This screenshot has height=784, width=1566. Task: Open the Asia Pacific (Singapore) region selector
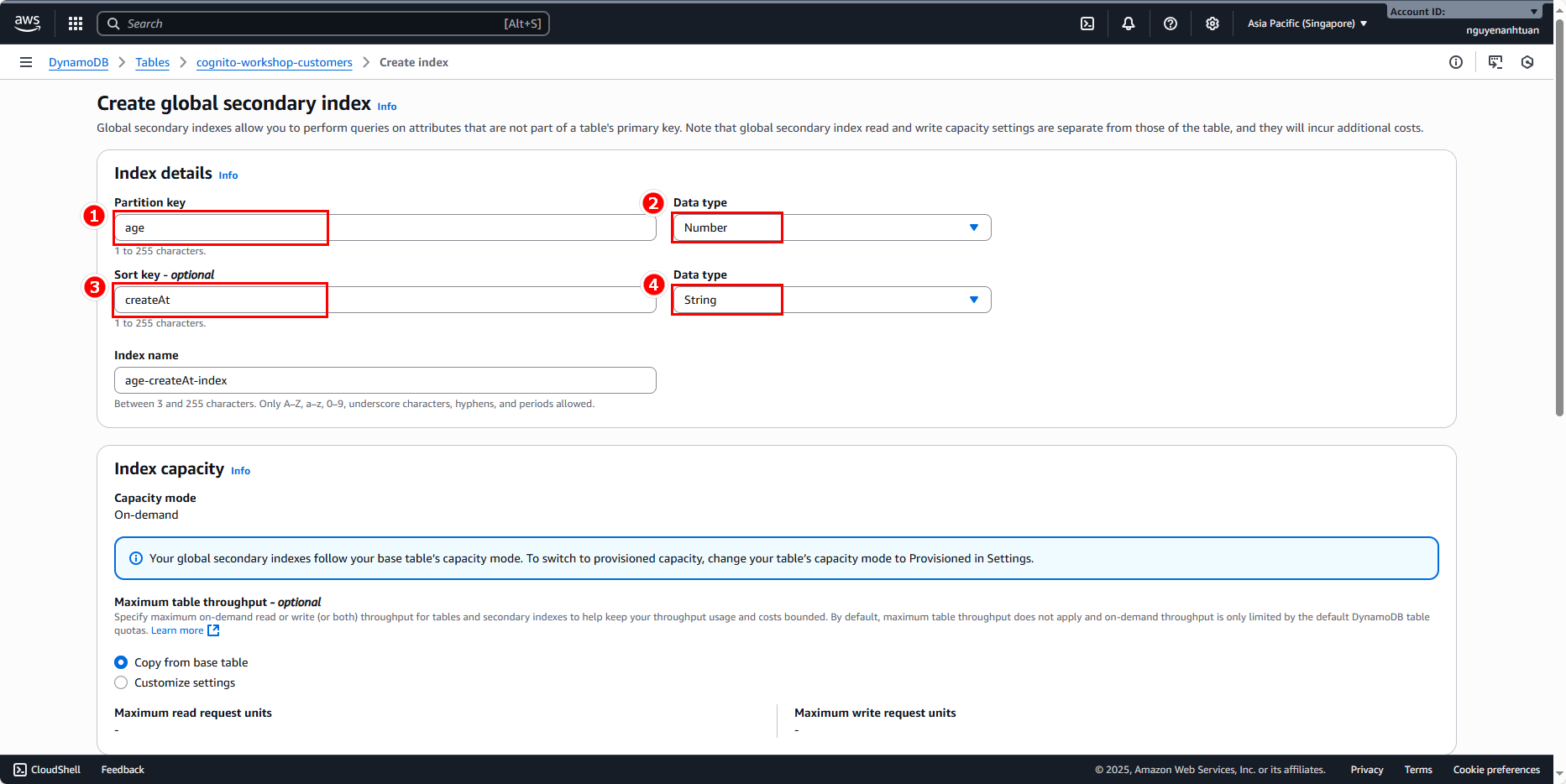1307,24
